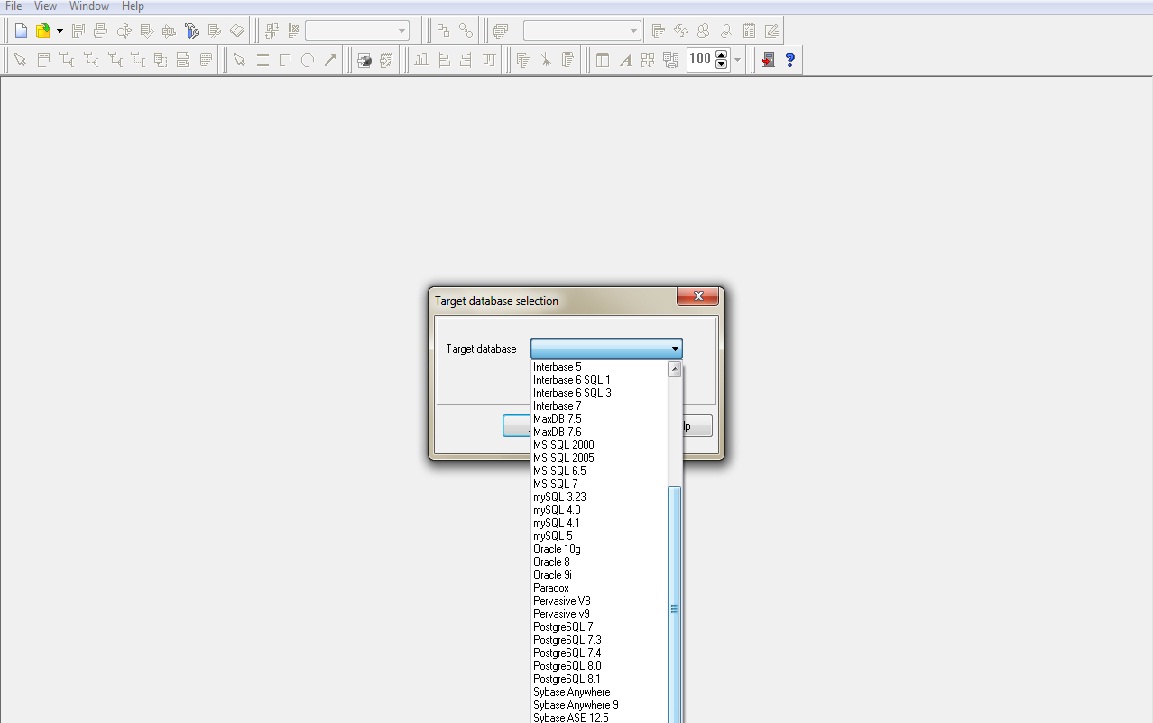This screenshot has height=723, width=1153.
Task: Click the Save diskette toolbar icon
Action: (78, 31)
